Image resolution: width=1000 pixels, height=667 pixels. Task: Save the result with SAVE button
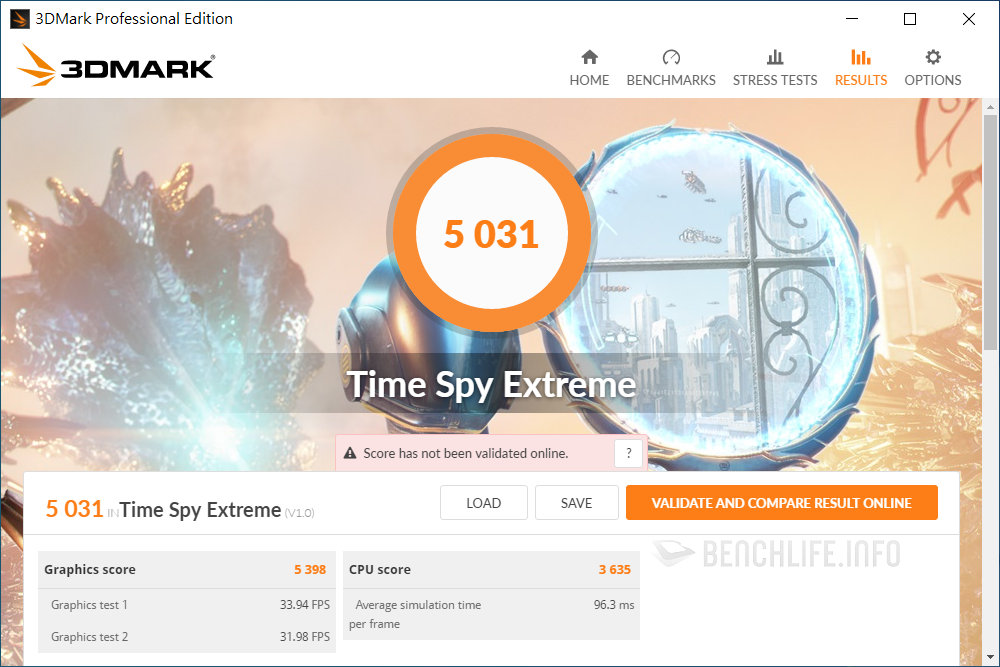point(577,502)
